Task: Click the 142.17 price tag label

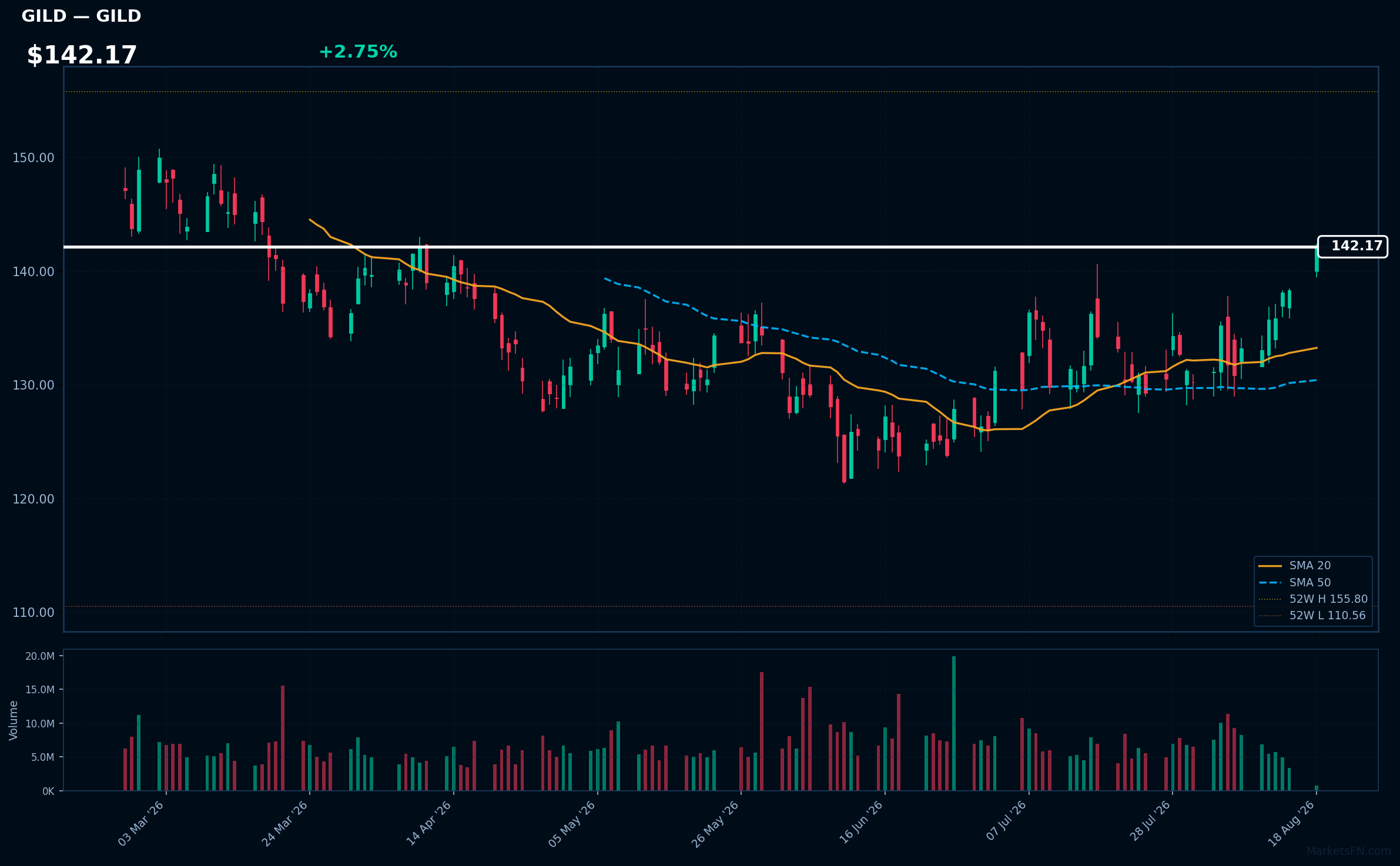Action: click(1352, 246)
